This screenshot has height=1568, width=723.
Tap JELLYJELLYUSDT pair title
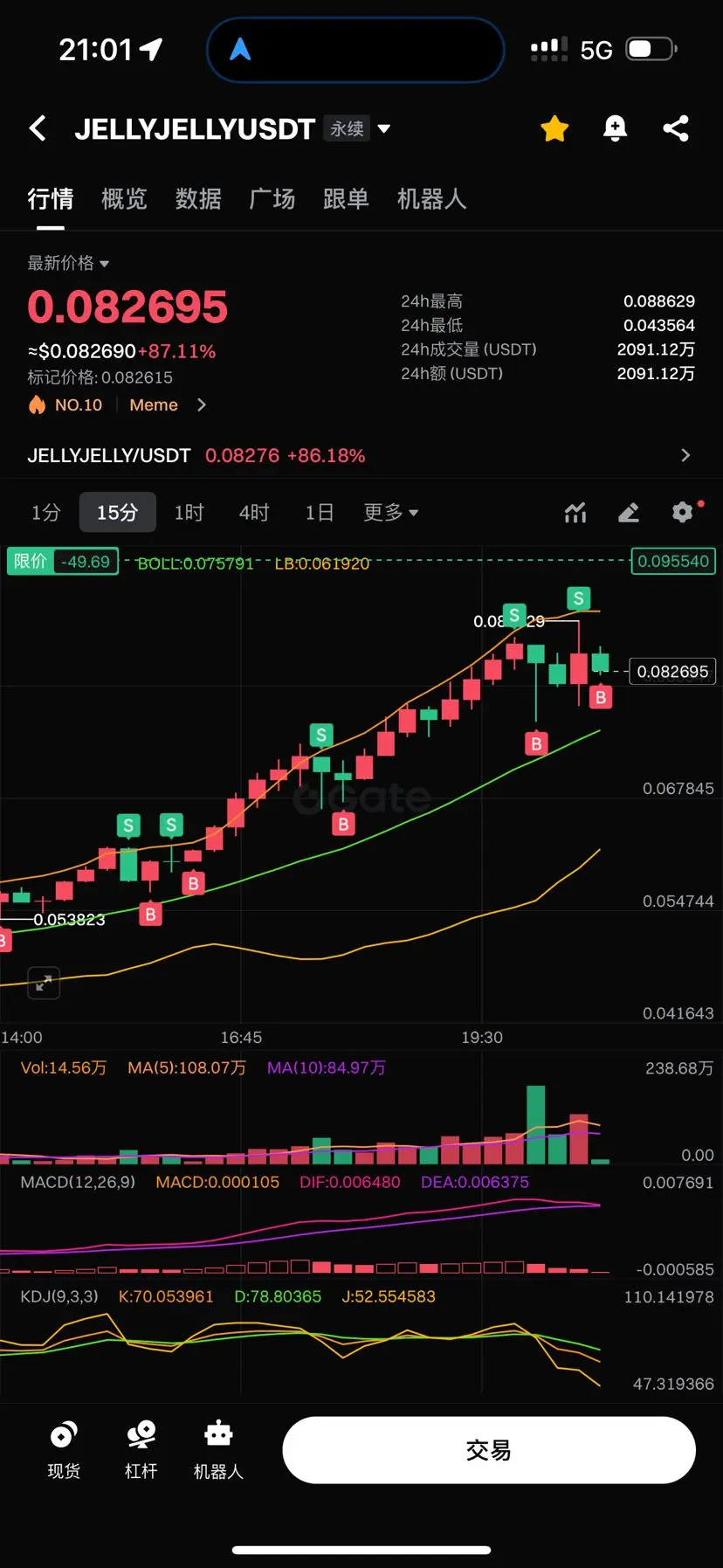click(x=195, y=129)
